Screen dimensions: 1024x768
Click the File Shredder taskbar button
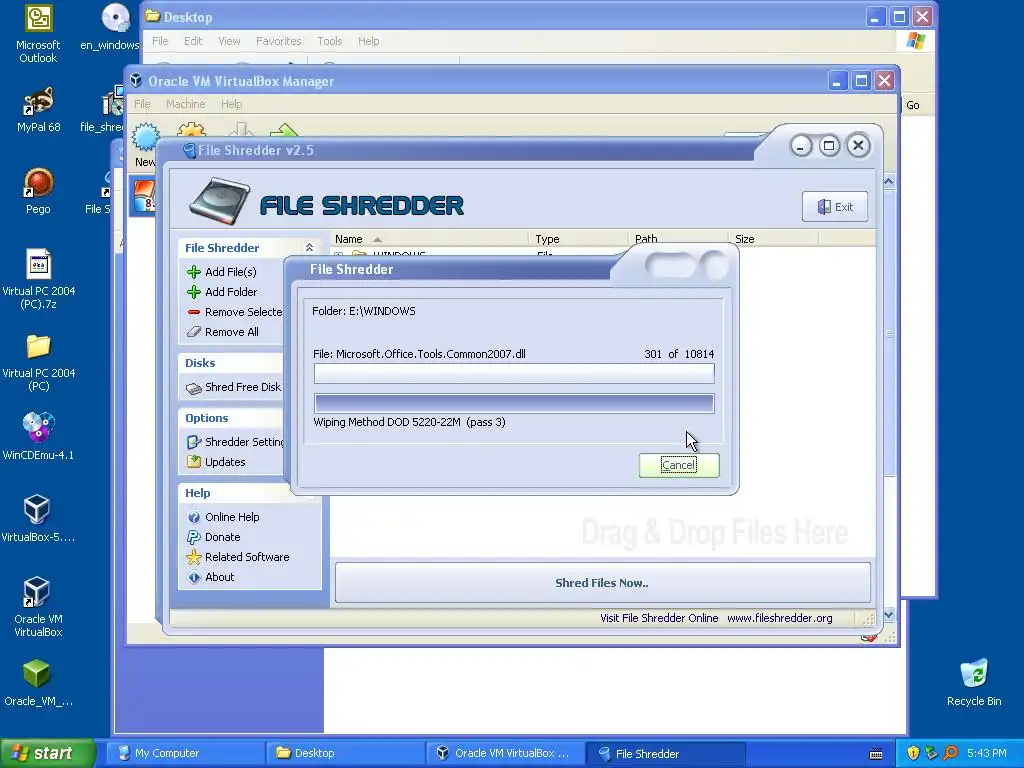pos(665,753)
